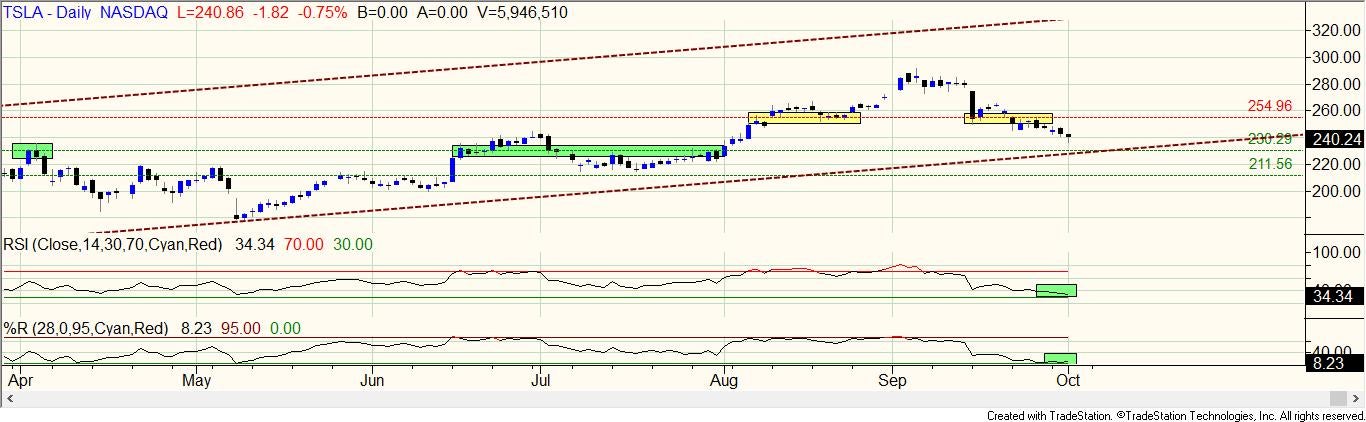1366x422 pixels.
Task: Click the horizontal scrollbar right arrow
Action: click(1358, 399)
